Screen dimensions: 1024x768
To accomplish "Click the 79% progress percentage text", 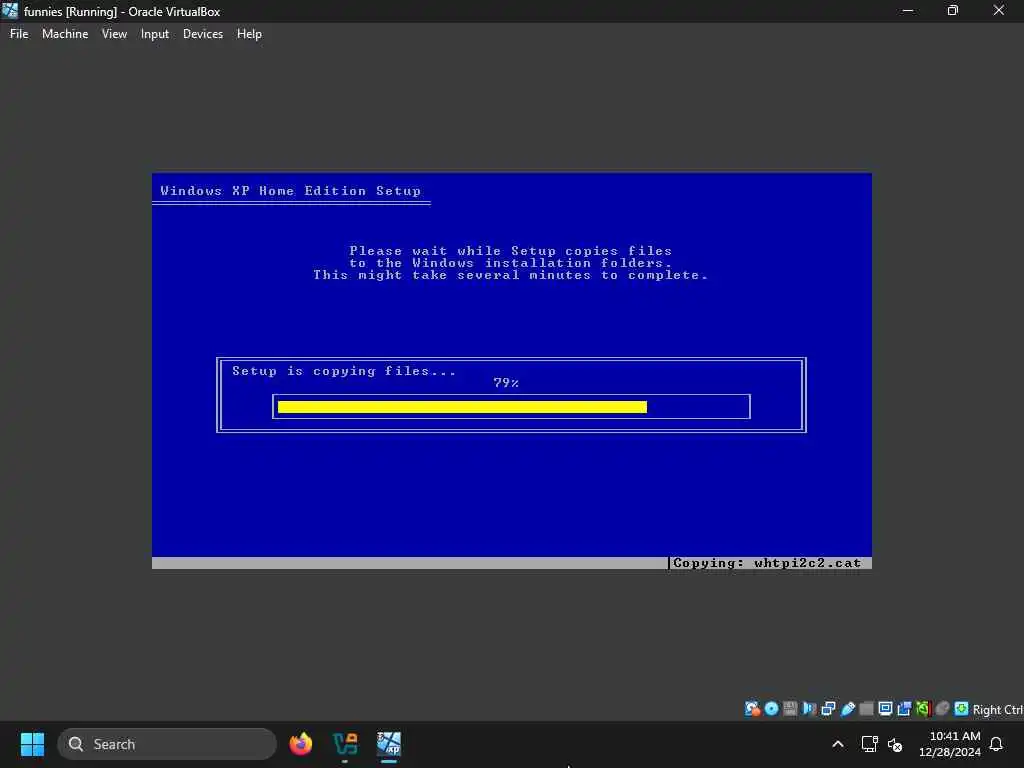I will pyautogui.click(x=506, y=383).
